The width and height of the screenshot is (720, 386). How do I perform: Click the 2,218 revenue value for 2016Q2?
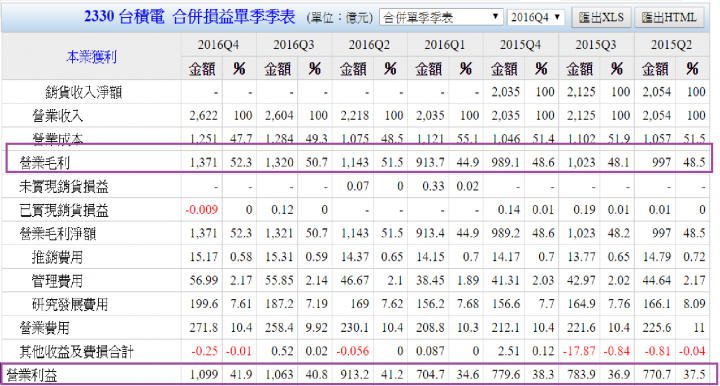click(x=354, y=115)
